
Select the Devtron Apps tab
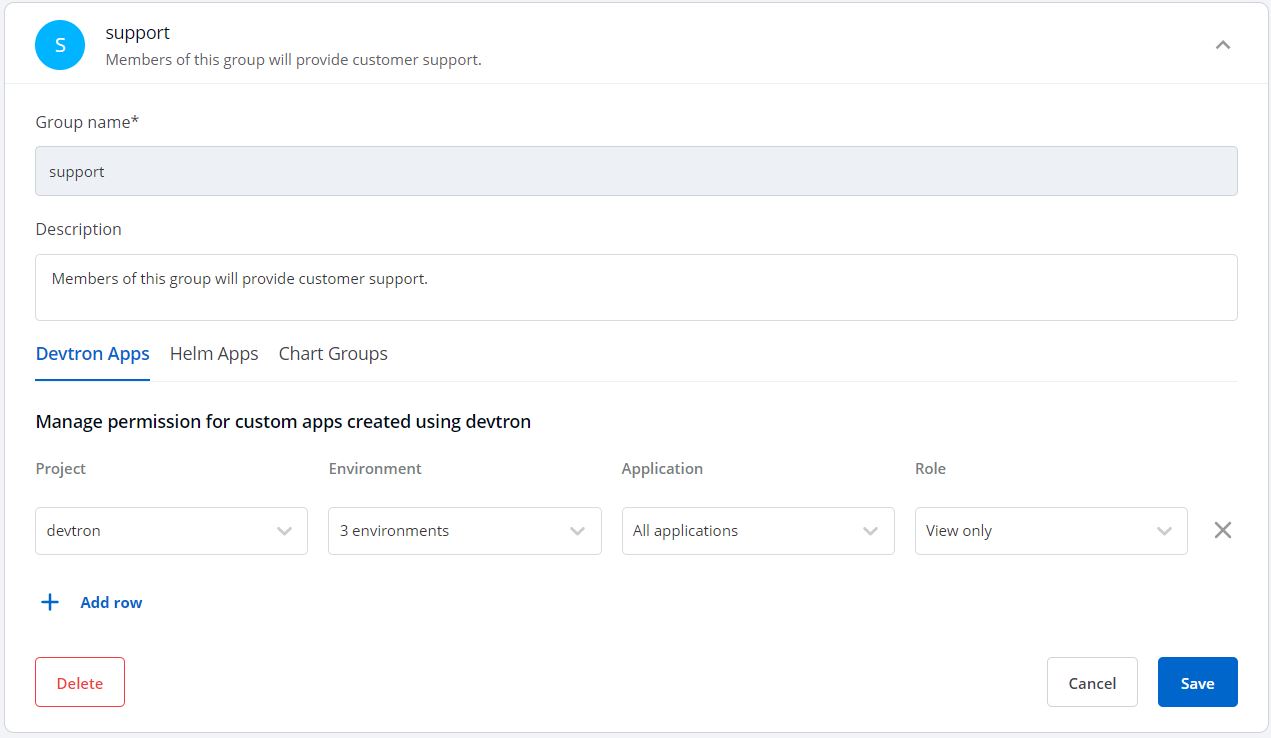pos(92,354)
